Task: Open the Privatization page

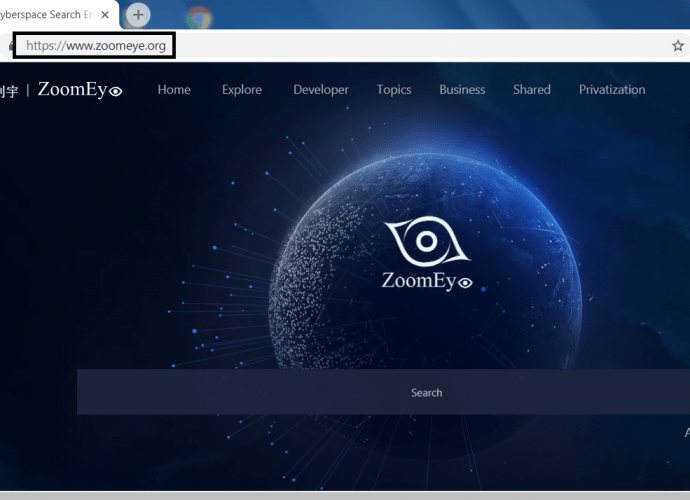Action: (x=612, y=90)
